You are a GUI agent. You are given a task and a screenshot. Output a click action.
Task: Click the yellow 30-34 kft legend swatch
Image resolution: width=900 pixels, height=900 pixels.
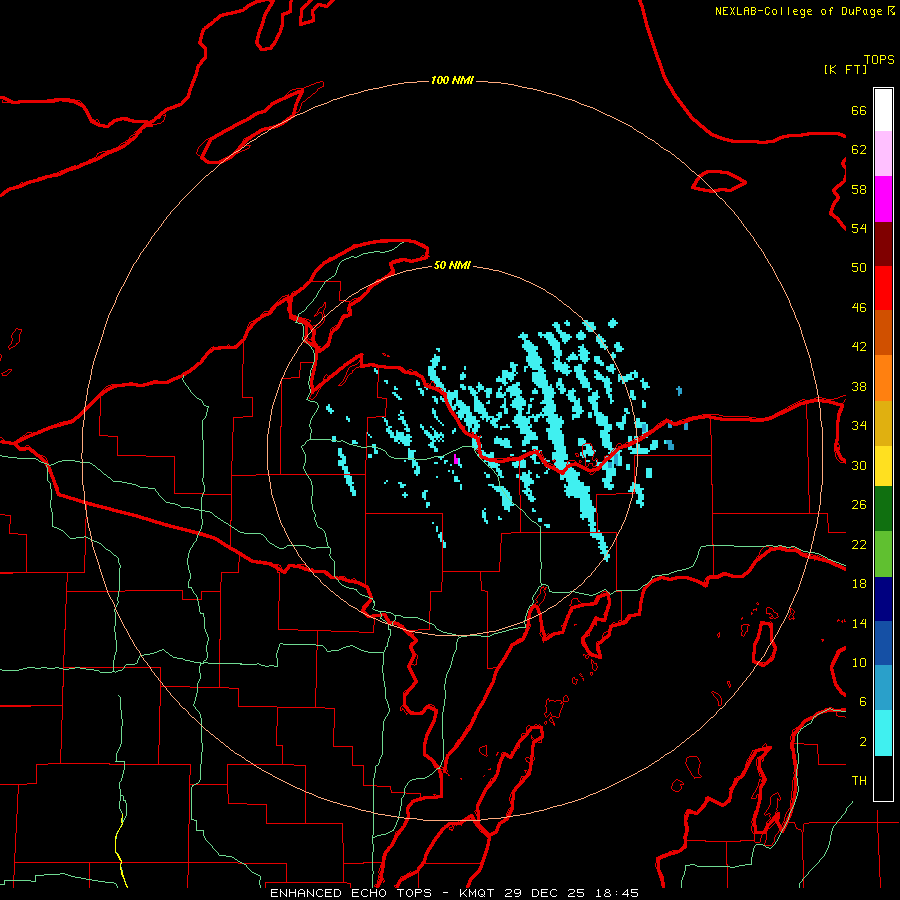tap(883, 466)
